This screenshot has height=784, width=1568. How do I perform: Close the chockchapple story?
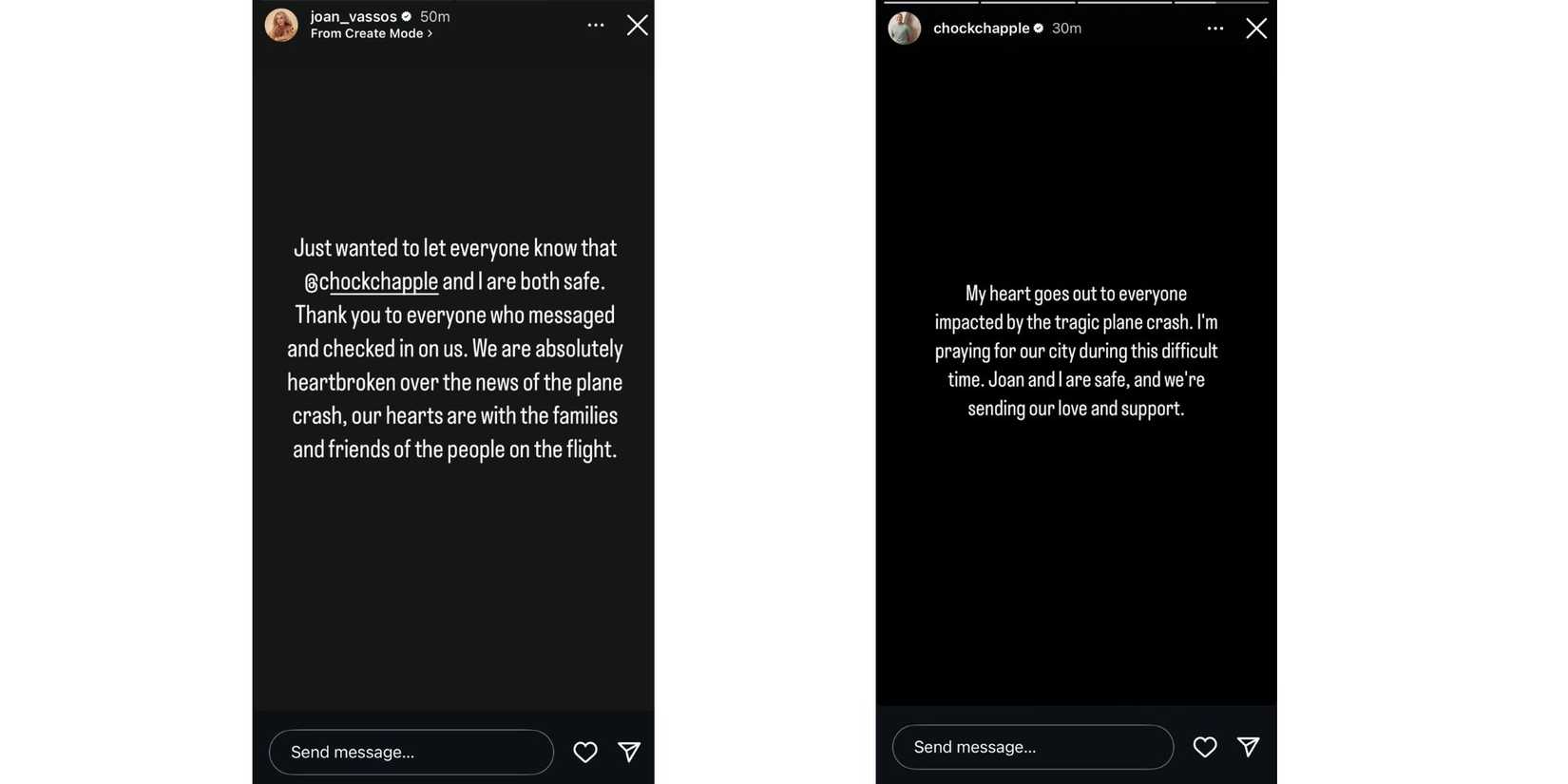pyautogui.click(x=1256, y=29)
